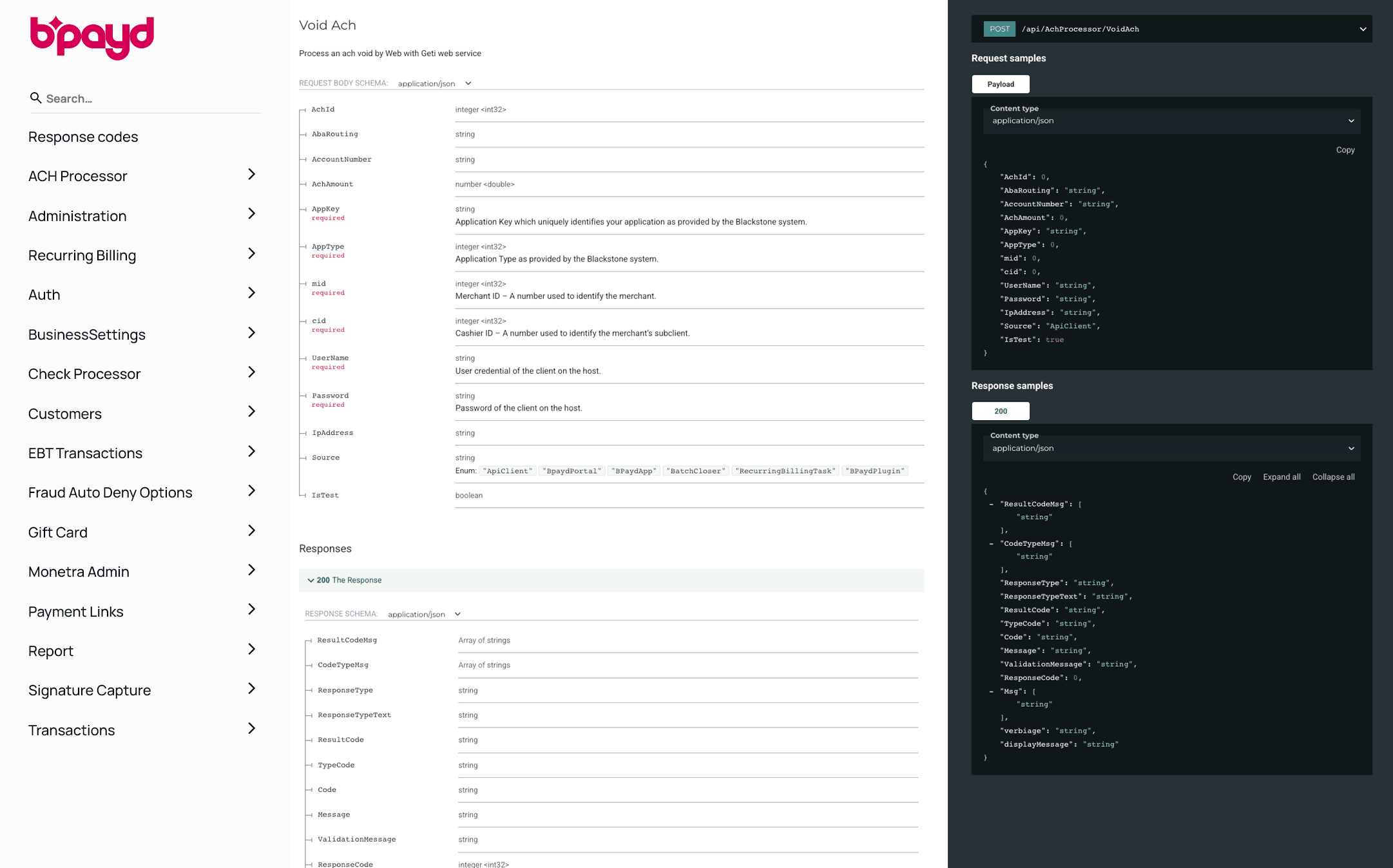Select the Payload tab
This screenshot has width=1393, height=868.
[1001, 84]
